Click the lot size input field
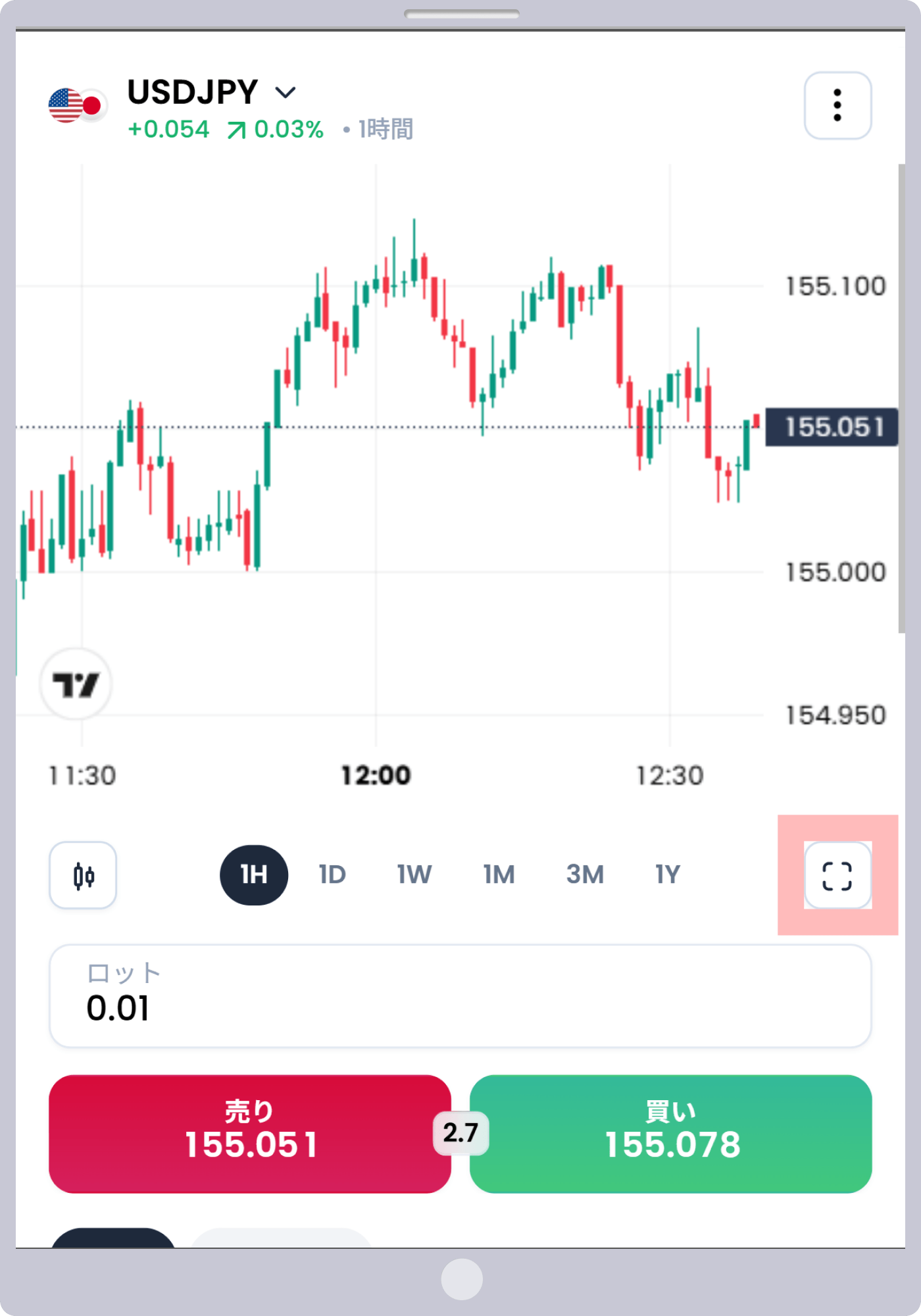The width and height of the screenshot is (921, 1316). point(460,996)
